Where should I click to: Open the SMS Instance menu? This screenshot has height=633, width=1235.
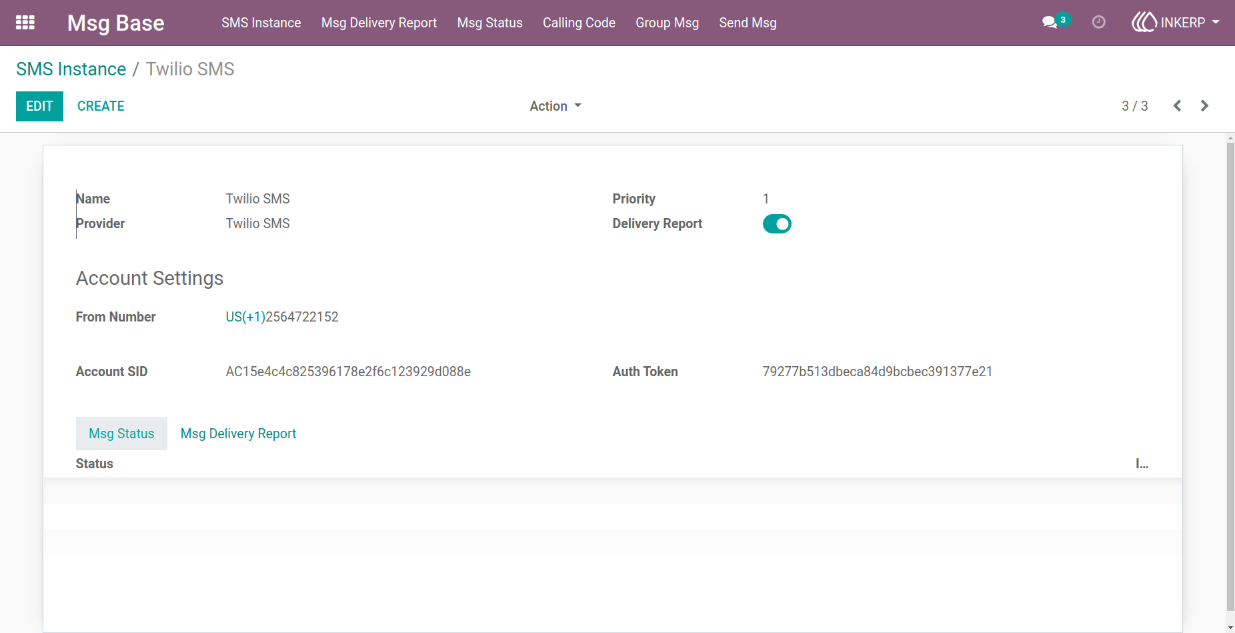pyautogui.click(x=261, y=22)
